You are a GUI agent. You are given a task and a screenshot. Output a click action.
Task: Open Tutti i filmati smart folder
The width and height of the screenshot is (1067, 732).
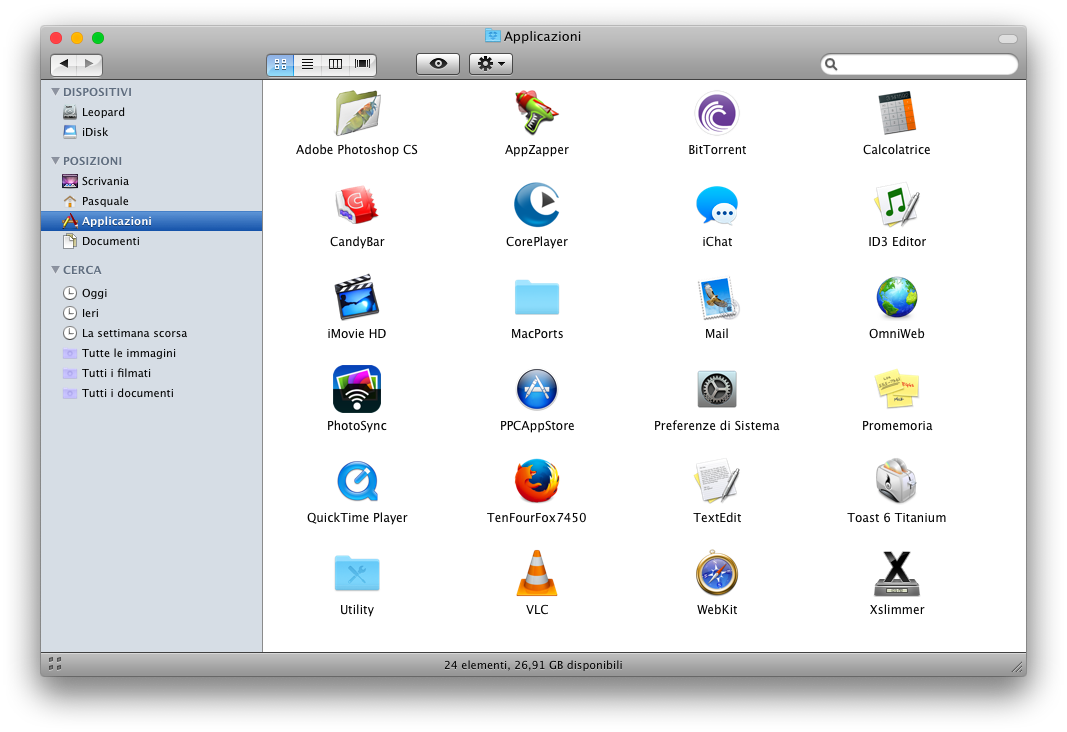coord(151,373)
